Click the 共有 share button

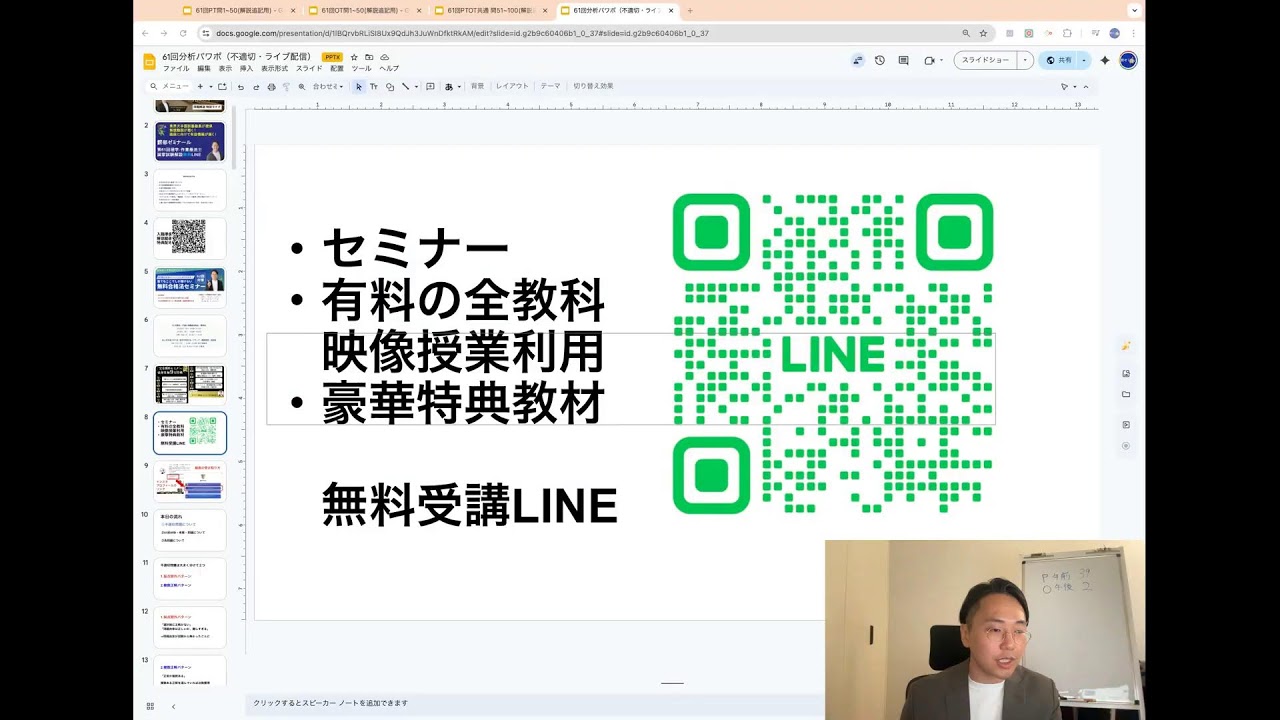coord(1058,60)
